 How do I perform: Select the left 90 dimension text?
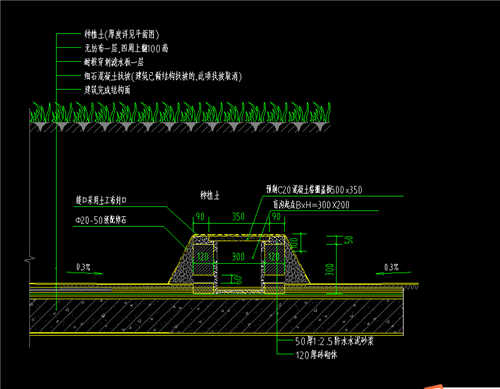click(200, 217)
